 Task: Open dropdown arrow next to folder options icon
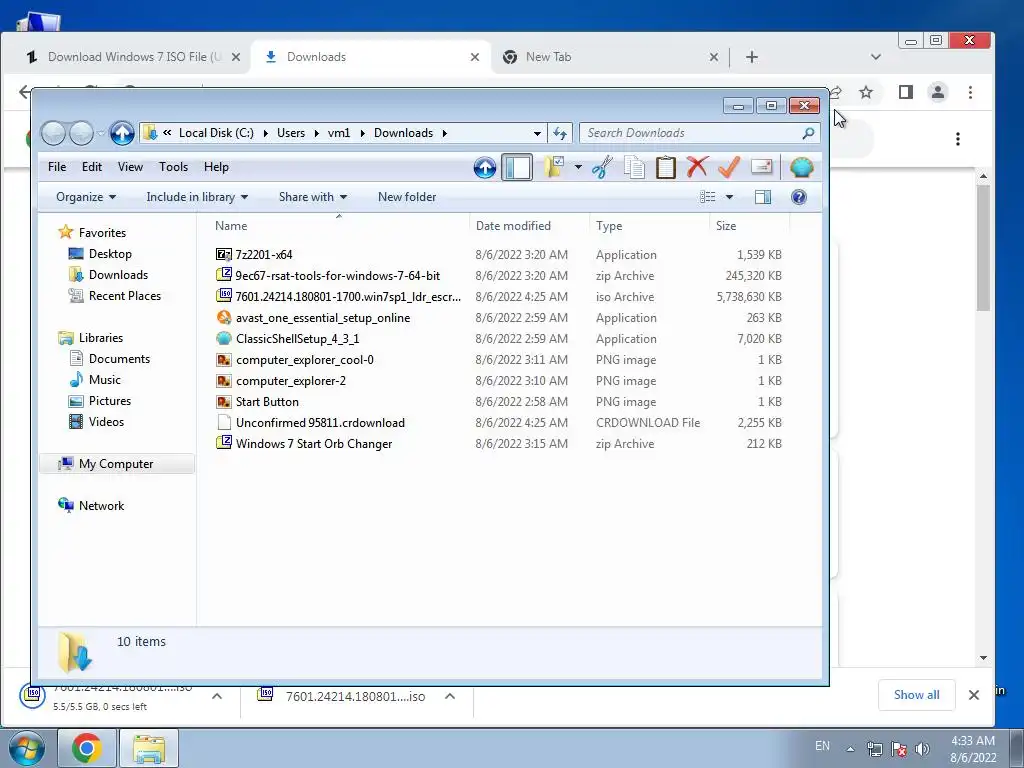tap(578, 168)
